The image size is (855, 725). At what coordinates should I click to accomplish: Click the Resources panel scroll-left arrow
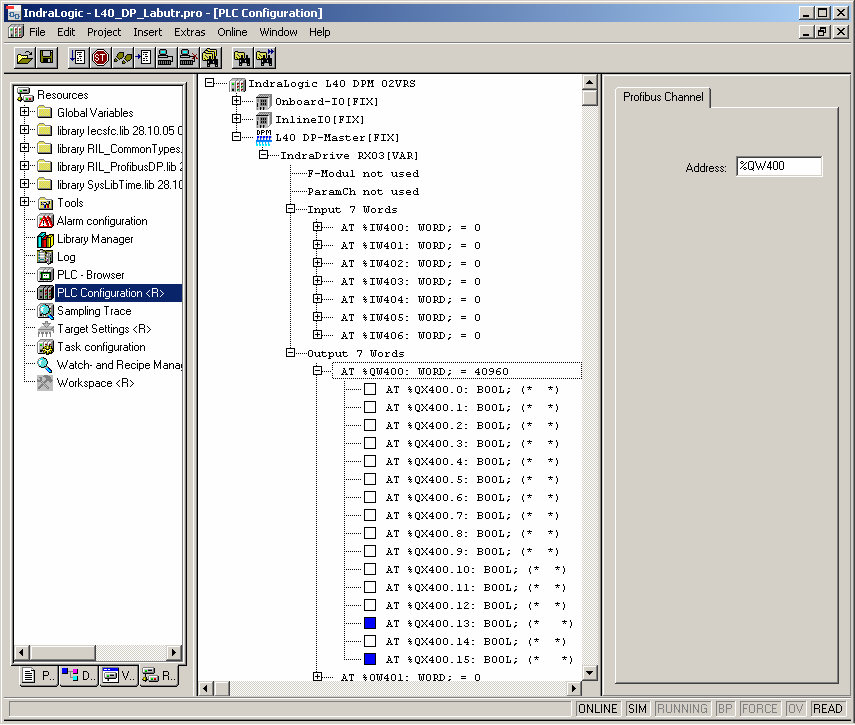pyautogui.click(x=22, y=652)
